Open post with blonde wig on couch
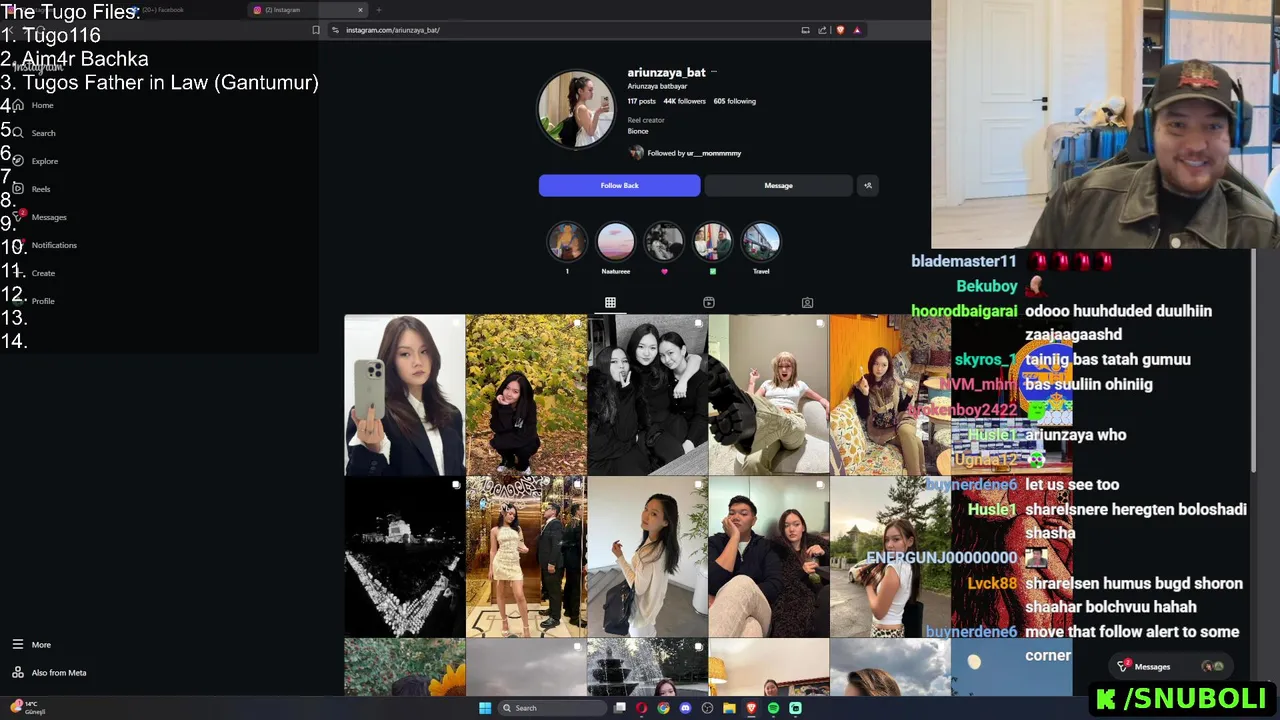Image resolution: width=1280 pixels, height=720 pixels. coord(768,395)
